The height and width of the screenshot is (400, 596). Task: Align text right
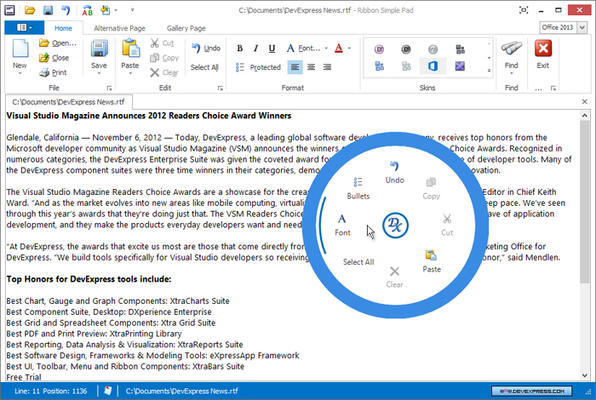pos(327,67)
